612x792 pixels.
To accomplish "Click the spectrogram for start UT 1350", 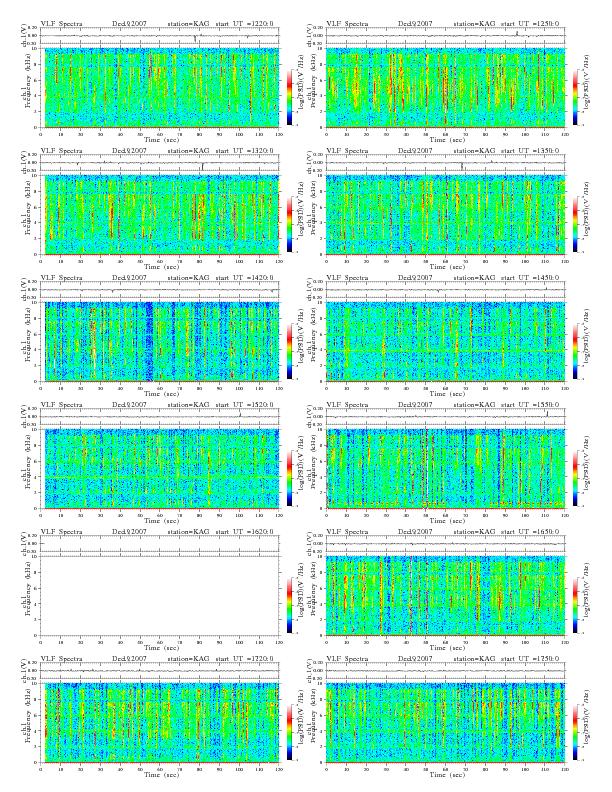I will (x=445, y=215).
